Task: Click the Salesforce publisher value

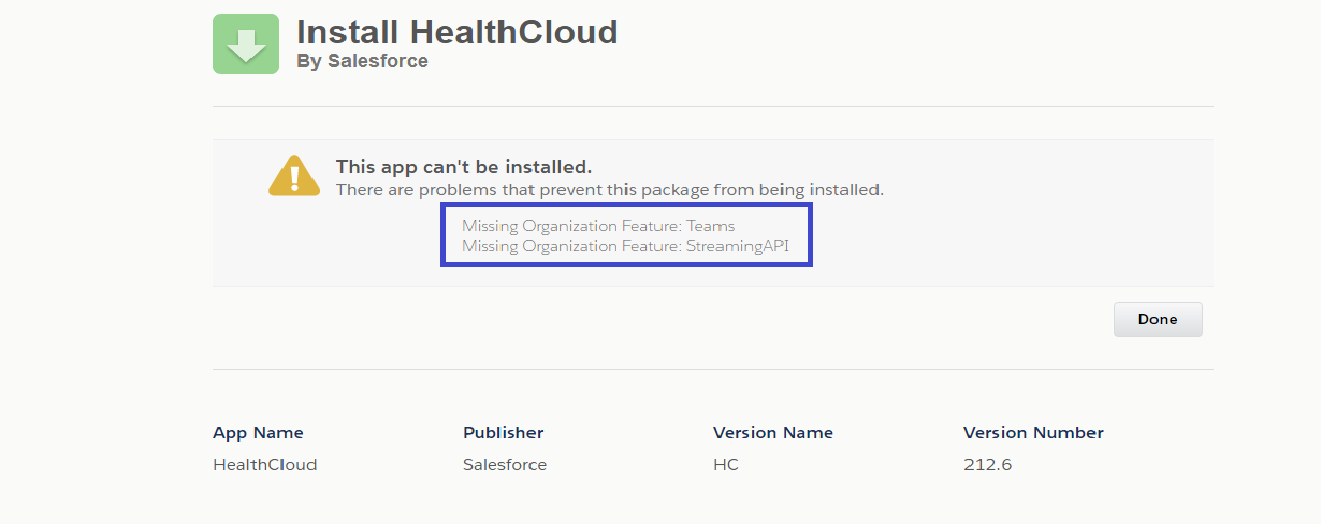Action: [x=505, y=464]
